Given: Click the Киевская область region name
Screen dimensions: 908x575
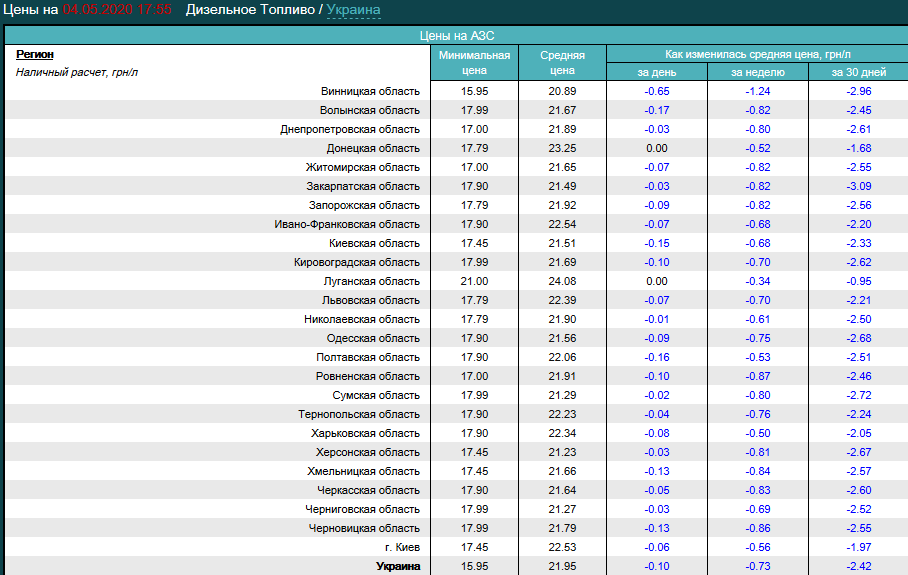Looking at the screenshot, I should pyautogui.click(x=374, y=243).
